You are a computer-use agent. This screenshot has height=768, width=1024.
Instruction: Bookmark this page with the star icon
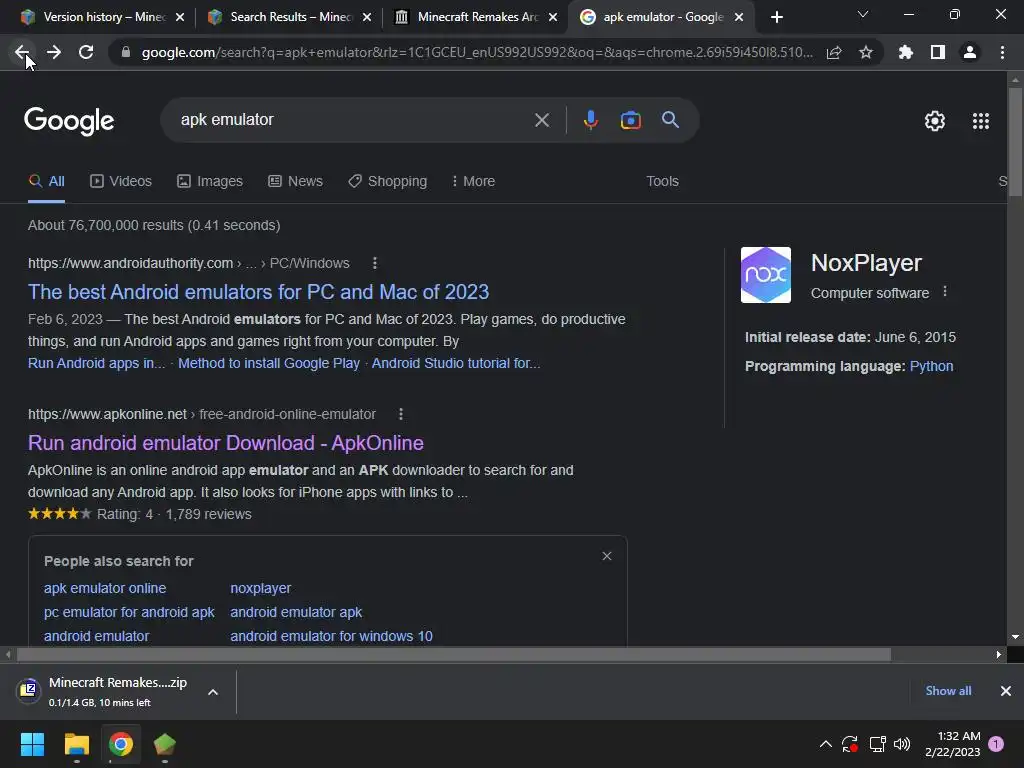(x=866, y=52)
